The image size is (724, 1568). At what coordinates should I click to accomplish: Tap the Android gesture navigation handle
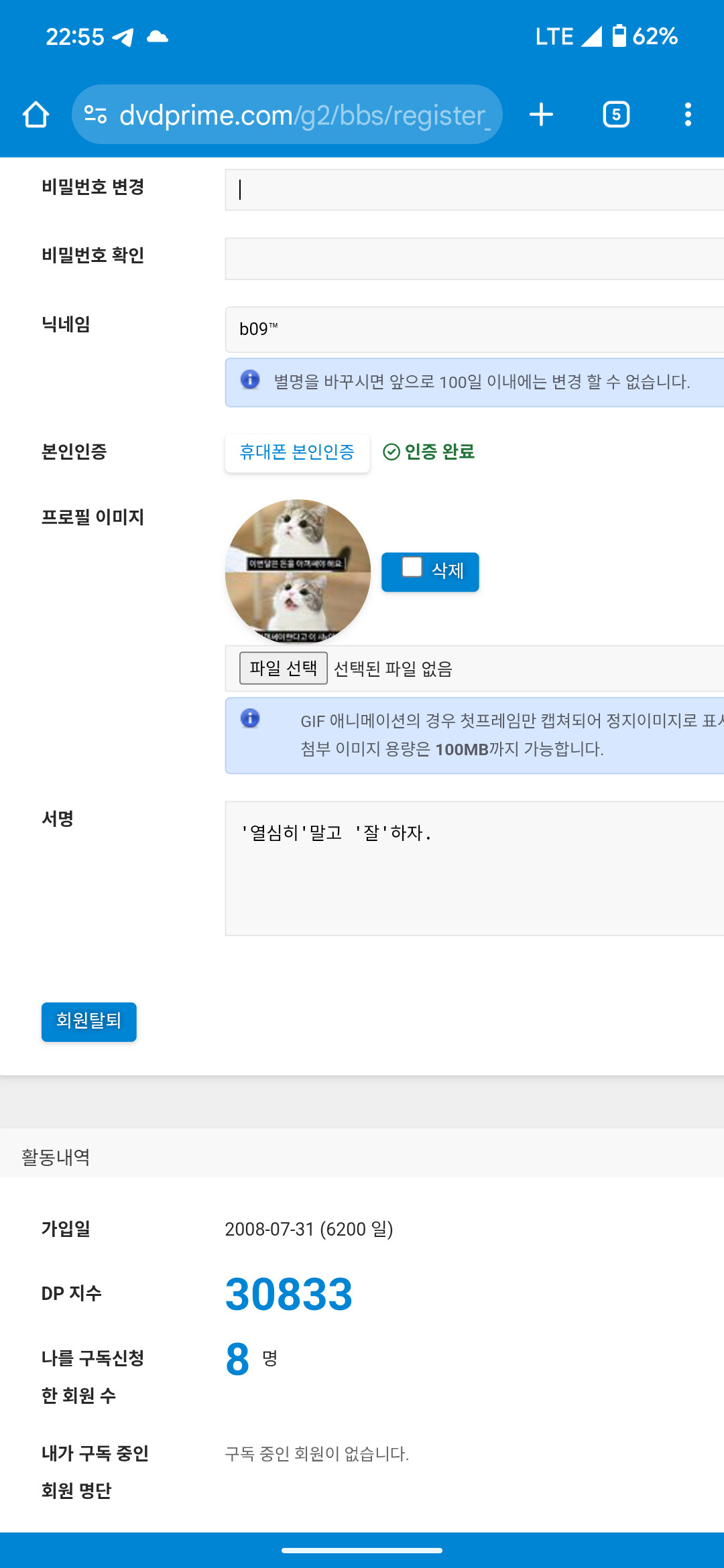[x=362, y=1550]
